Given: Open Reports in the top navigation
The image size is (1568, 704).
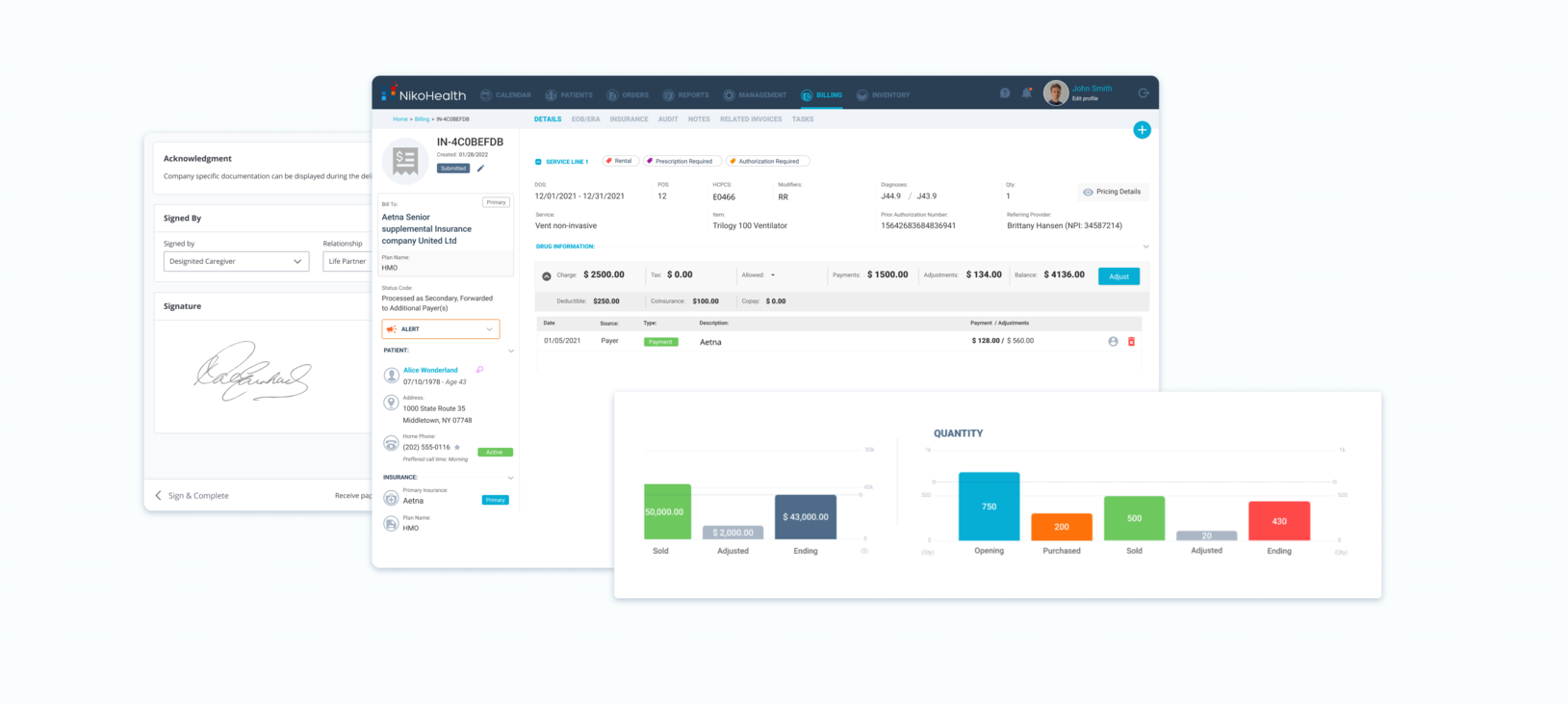Looking at the screenshot, I should tap(685, 95).
